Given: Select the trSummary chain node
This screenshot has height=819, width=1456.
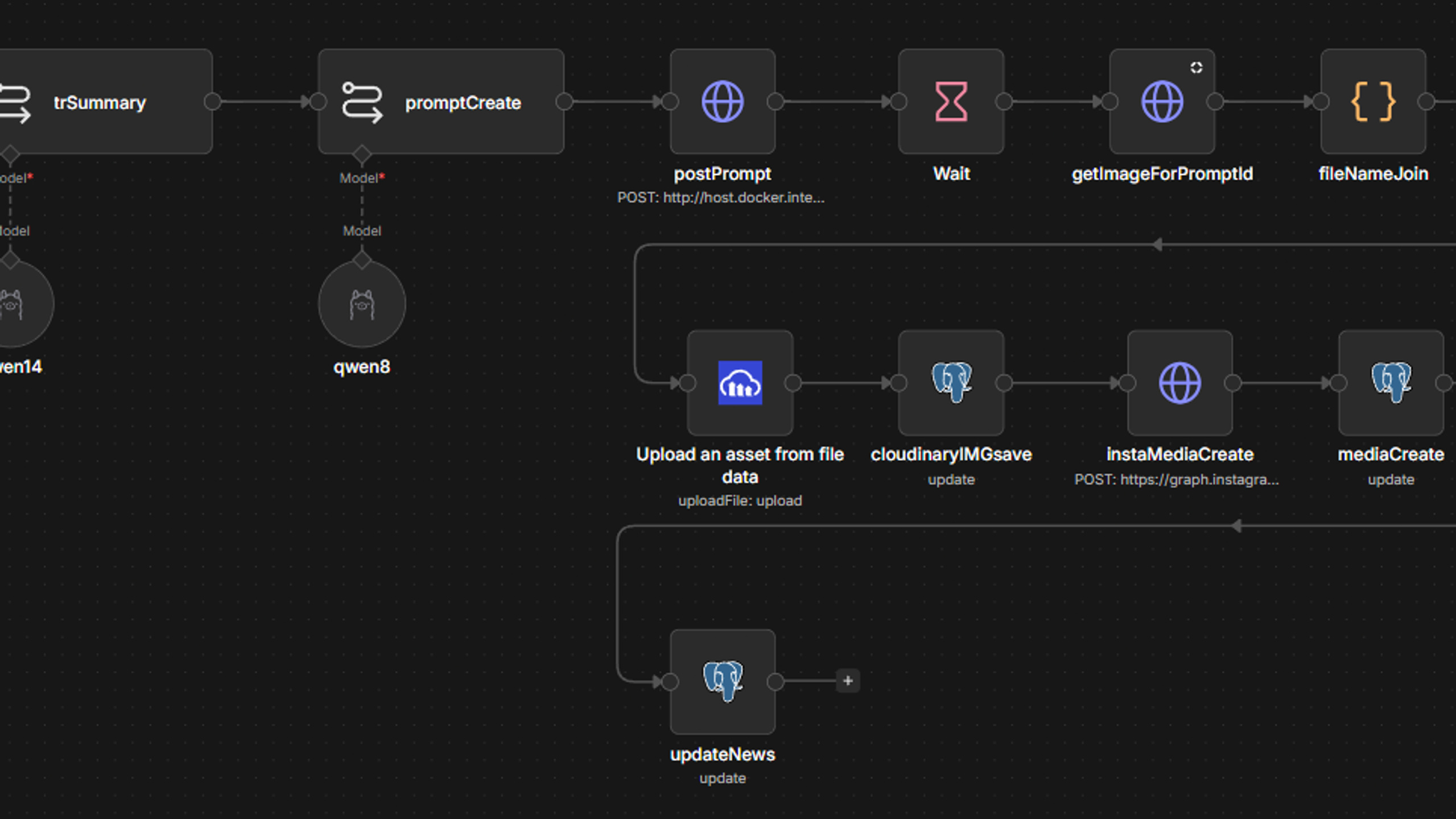Looking at the screenshot, I should click(106, 102).
